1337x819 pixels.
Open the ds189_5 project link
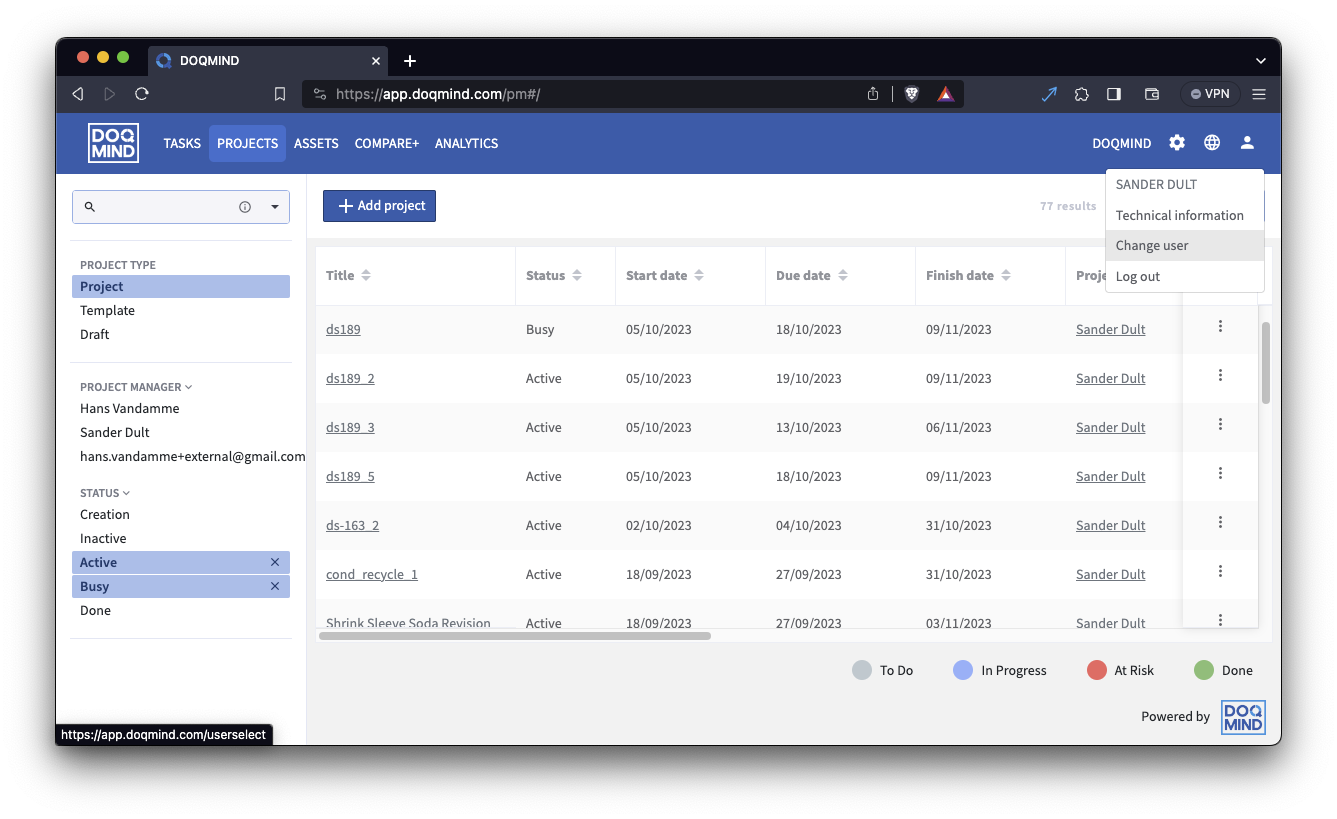click(350, 476)
